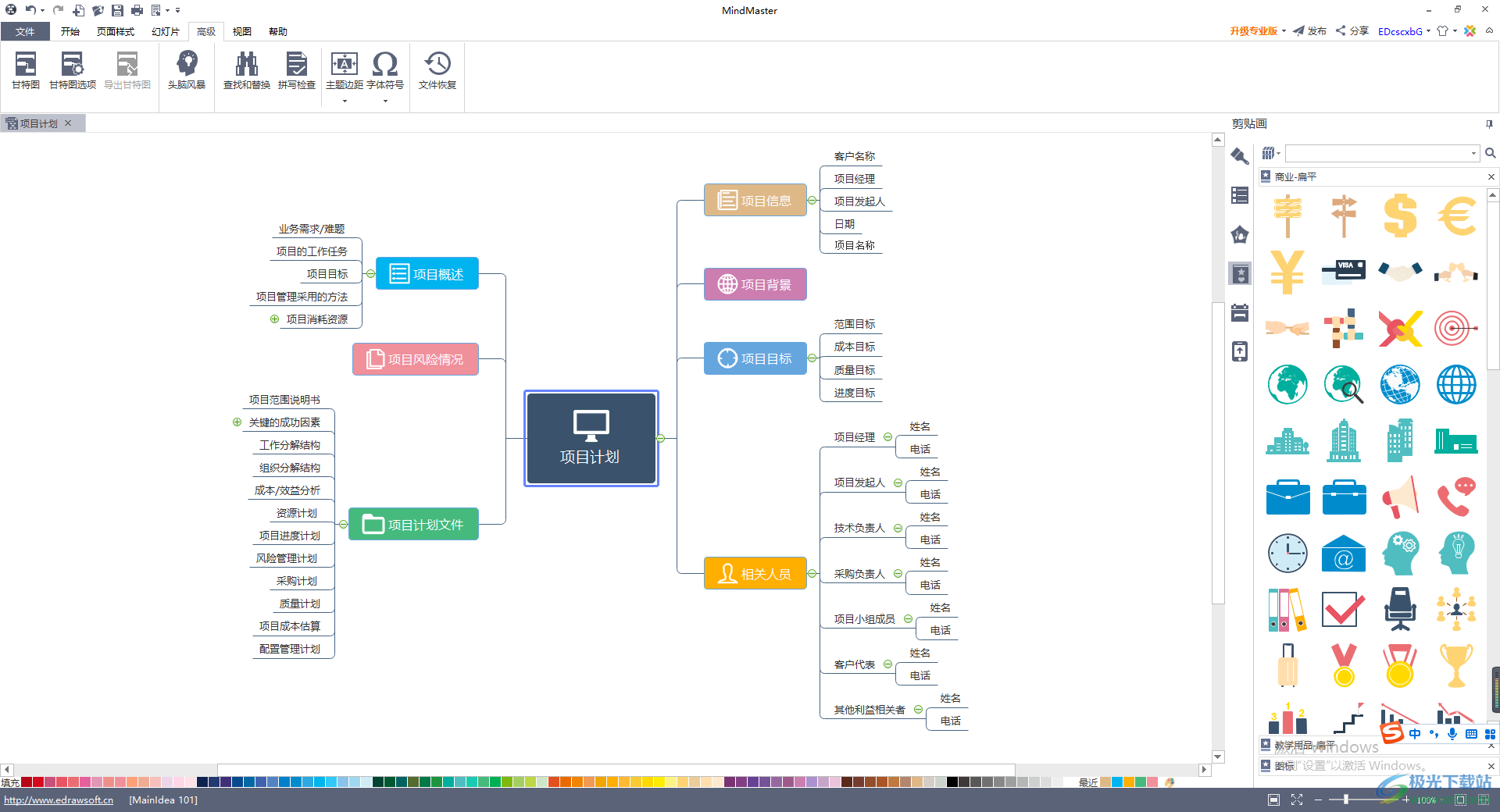
Task: Pick the black fill color swatch
Action: [x=952, y=782]
